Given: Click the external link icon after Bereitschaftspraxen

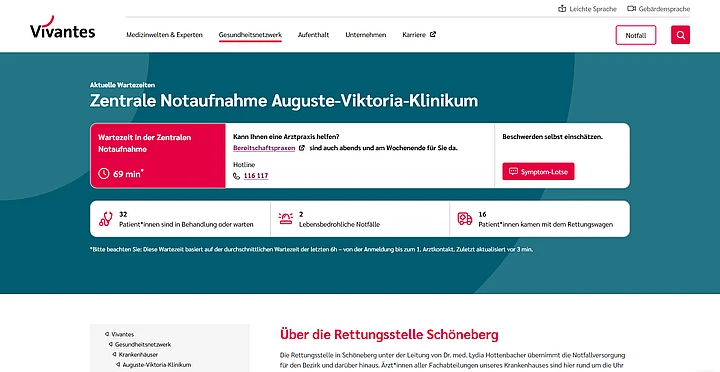Looking at the screenshot, I should pyautogui.click(x=302, y=148).
